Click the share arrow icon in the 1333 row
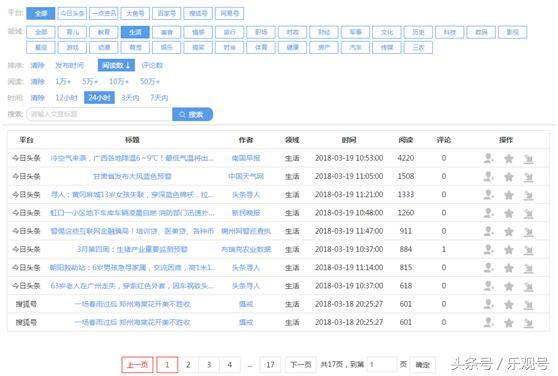The height and width of the screenshot is (376, 558). tap(528, 195)
